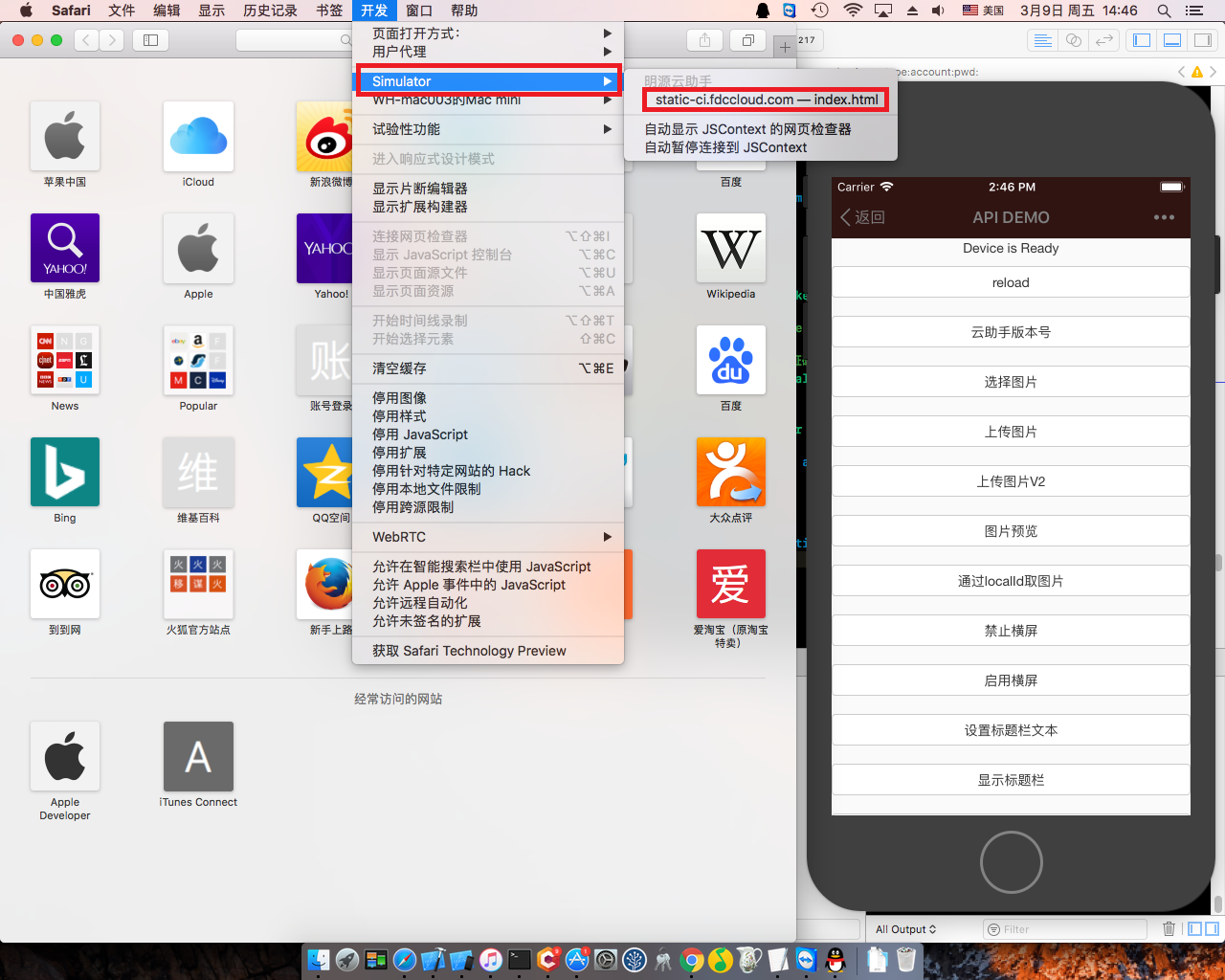
Task: Toggle 允许远程自动化 menu option
Action: 488,603
